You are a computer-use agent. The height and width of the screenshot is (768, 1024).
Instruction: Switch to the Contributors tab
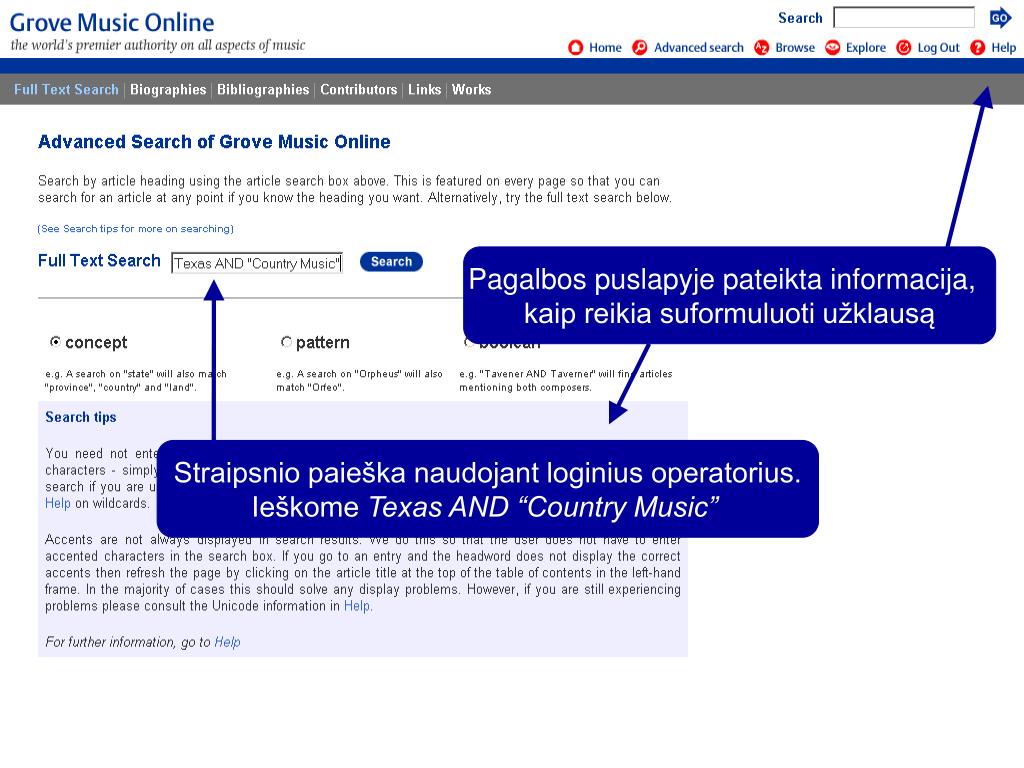pyautogui.click(x=359, y=89)
